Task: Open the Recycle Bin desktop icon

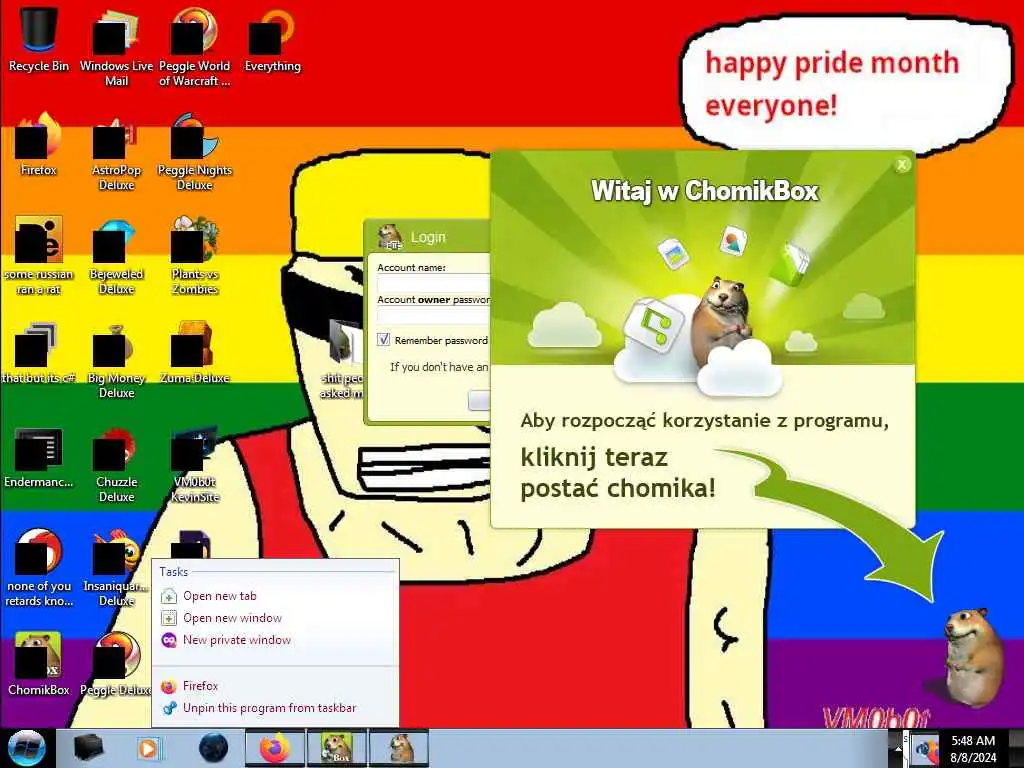Action: click(x=39, y=39)
